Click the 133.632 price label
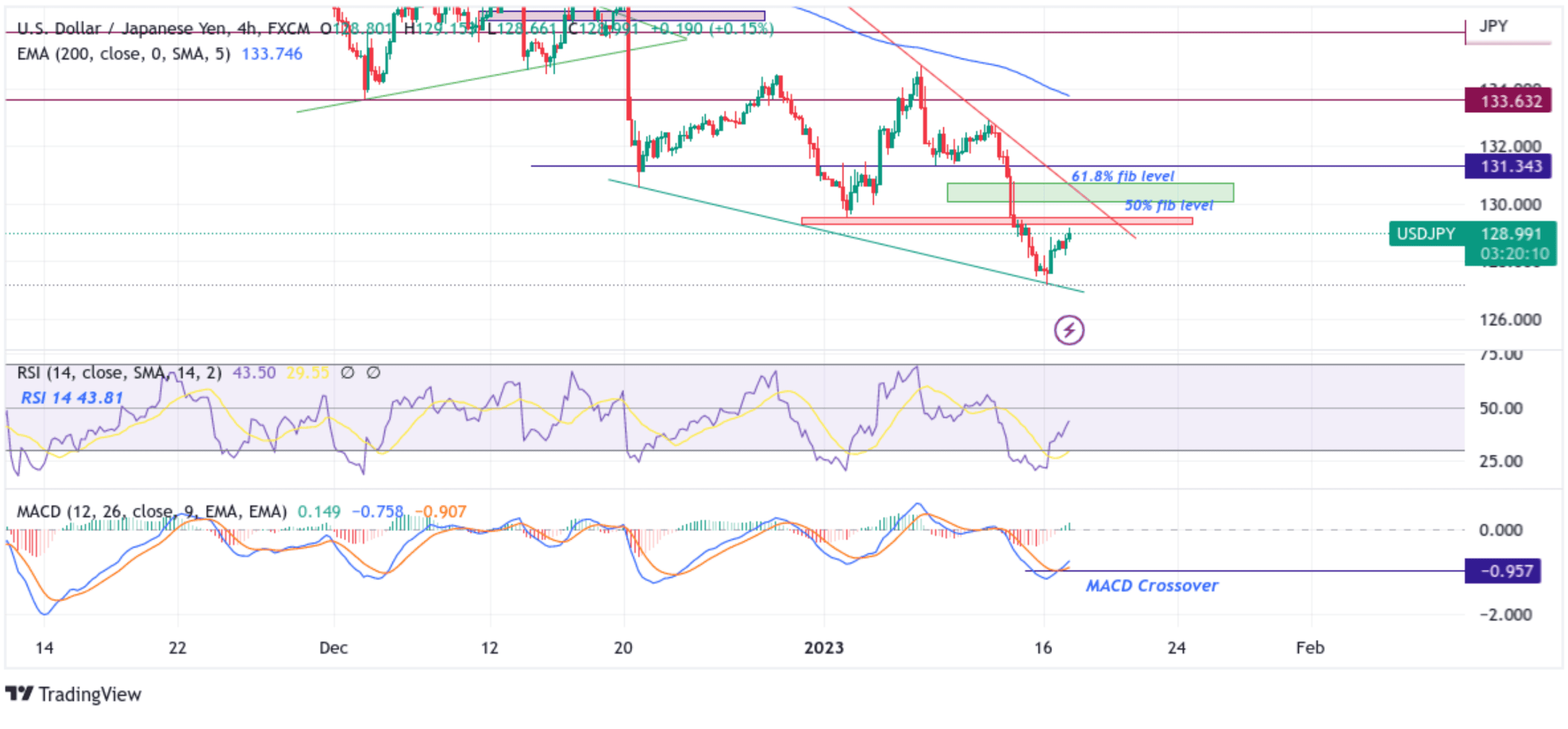This screenshot has width=1568, height=729. (x=1507, y=101)
